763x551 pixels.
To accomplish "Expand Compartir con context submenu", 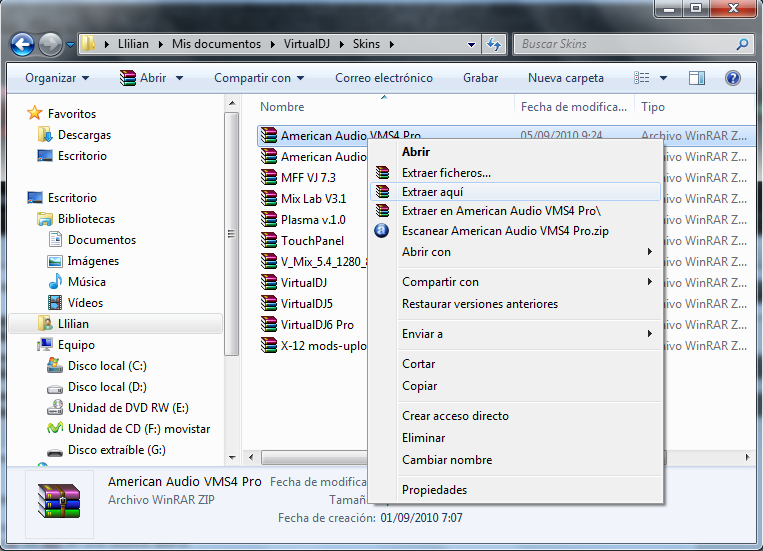I will (x=515, y=282).
